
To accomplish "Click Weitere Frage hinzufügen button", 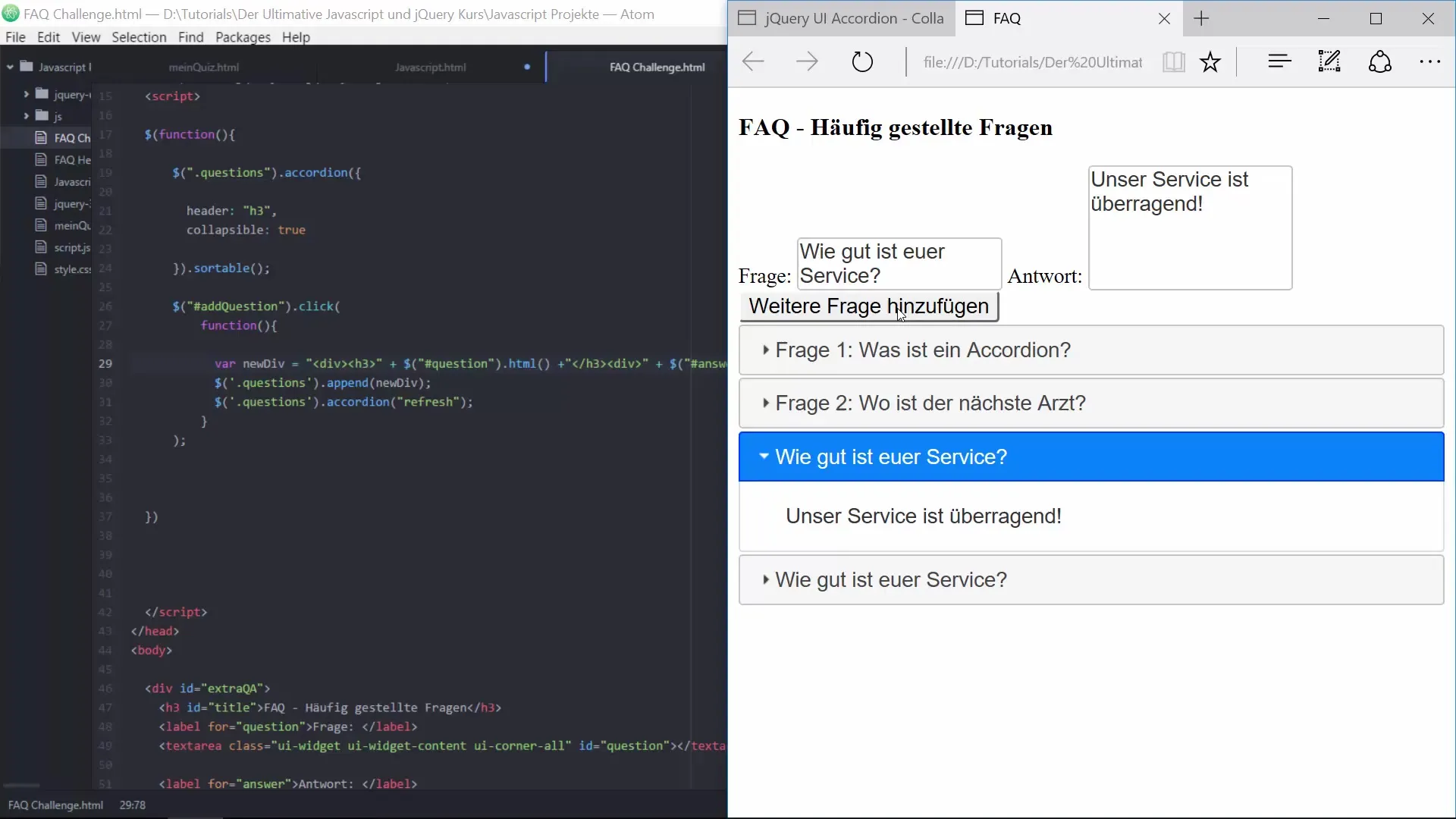I will click(x=869, y=306).
